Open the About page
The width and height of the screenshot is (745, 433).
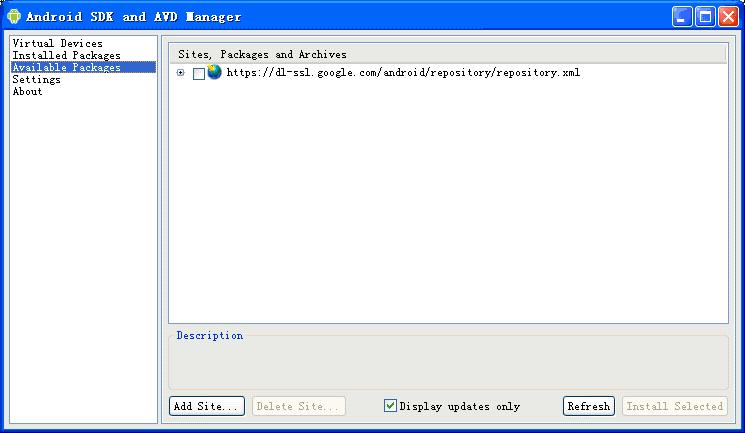click(28, 91)
